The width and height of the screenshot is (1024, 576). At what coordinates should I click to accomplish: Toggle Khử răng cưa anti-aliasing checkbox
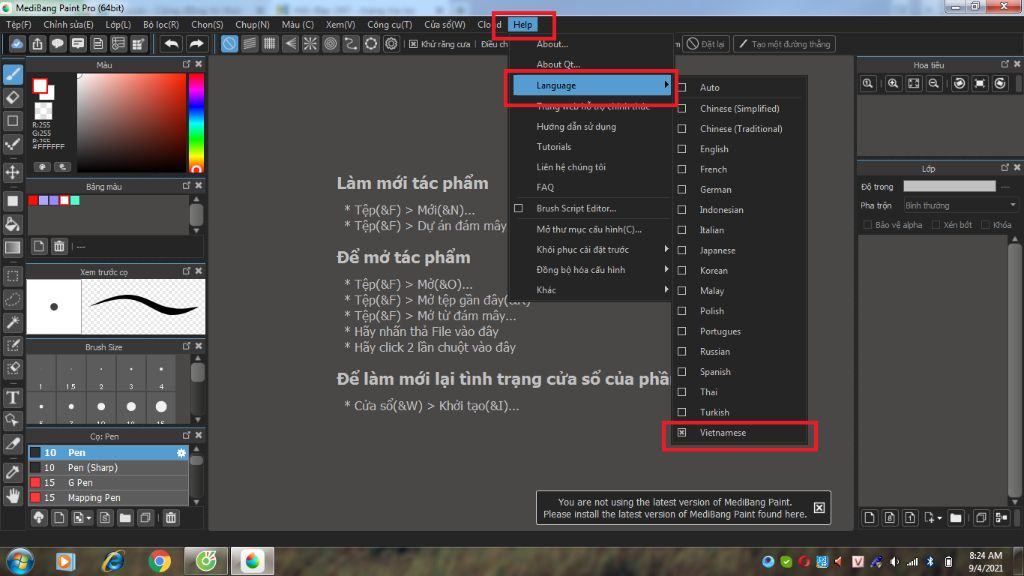pos(413,44)
